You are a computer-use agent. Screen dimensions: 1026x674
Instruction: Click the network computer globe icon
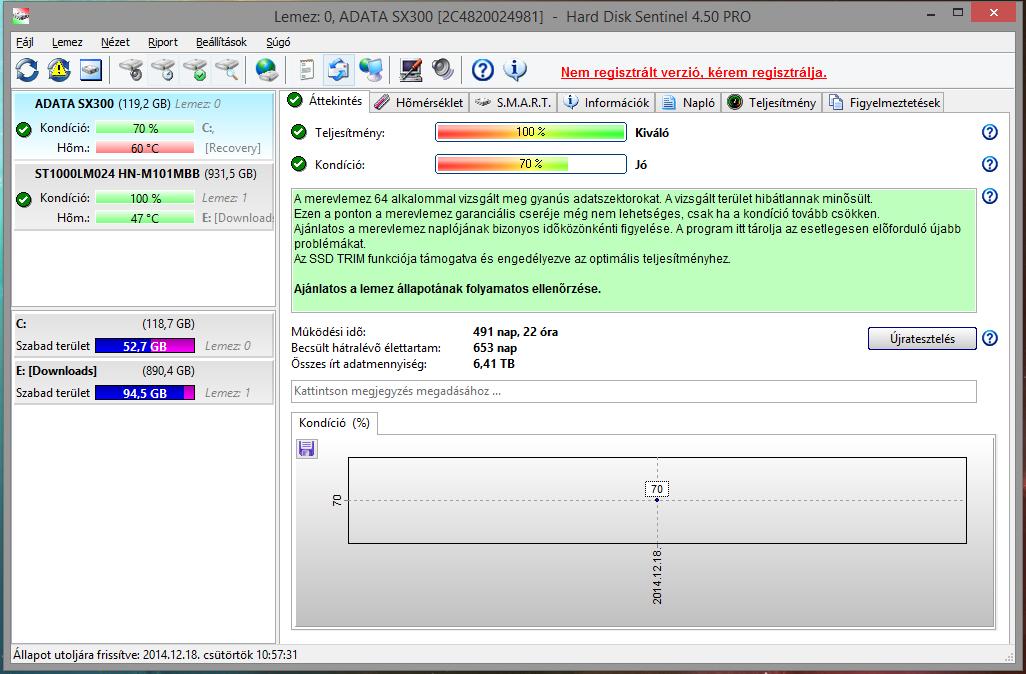[371, 69]
